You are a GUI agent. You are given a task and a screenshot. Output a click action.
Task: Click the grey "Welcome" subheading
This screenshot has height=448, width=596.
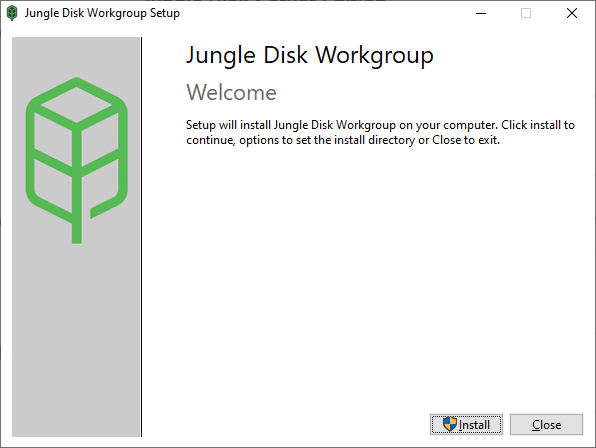231,93
